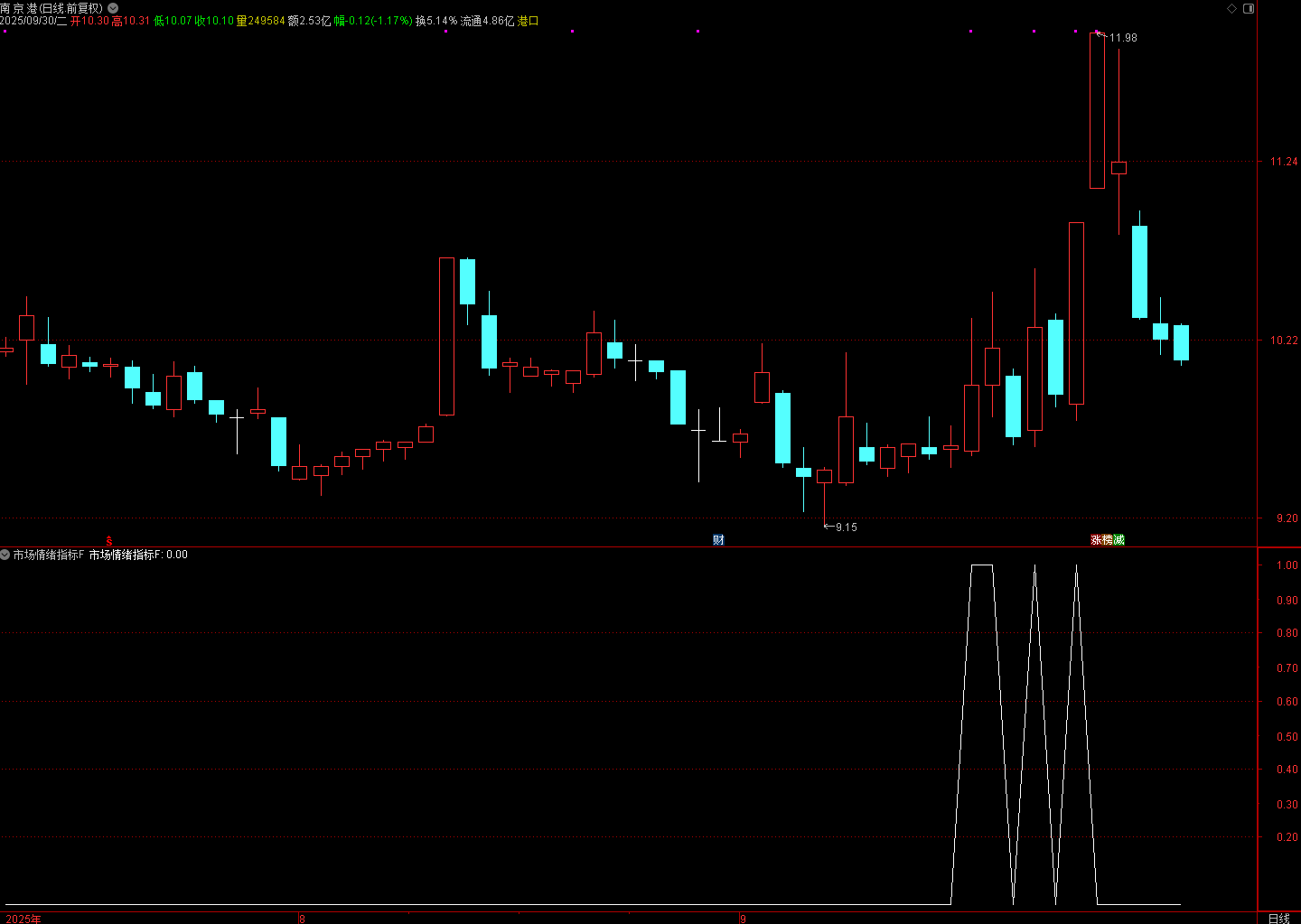Click the 9.20 price axis label
The height and width of the screenshot is (924, 1301).
(1287, 518)
